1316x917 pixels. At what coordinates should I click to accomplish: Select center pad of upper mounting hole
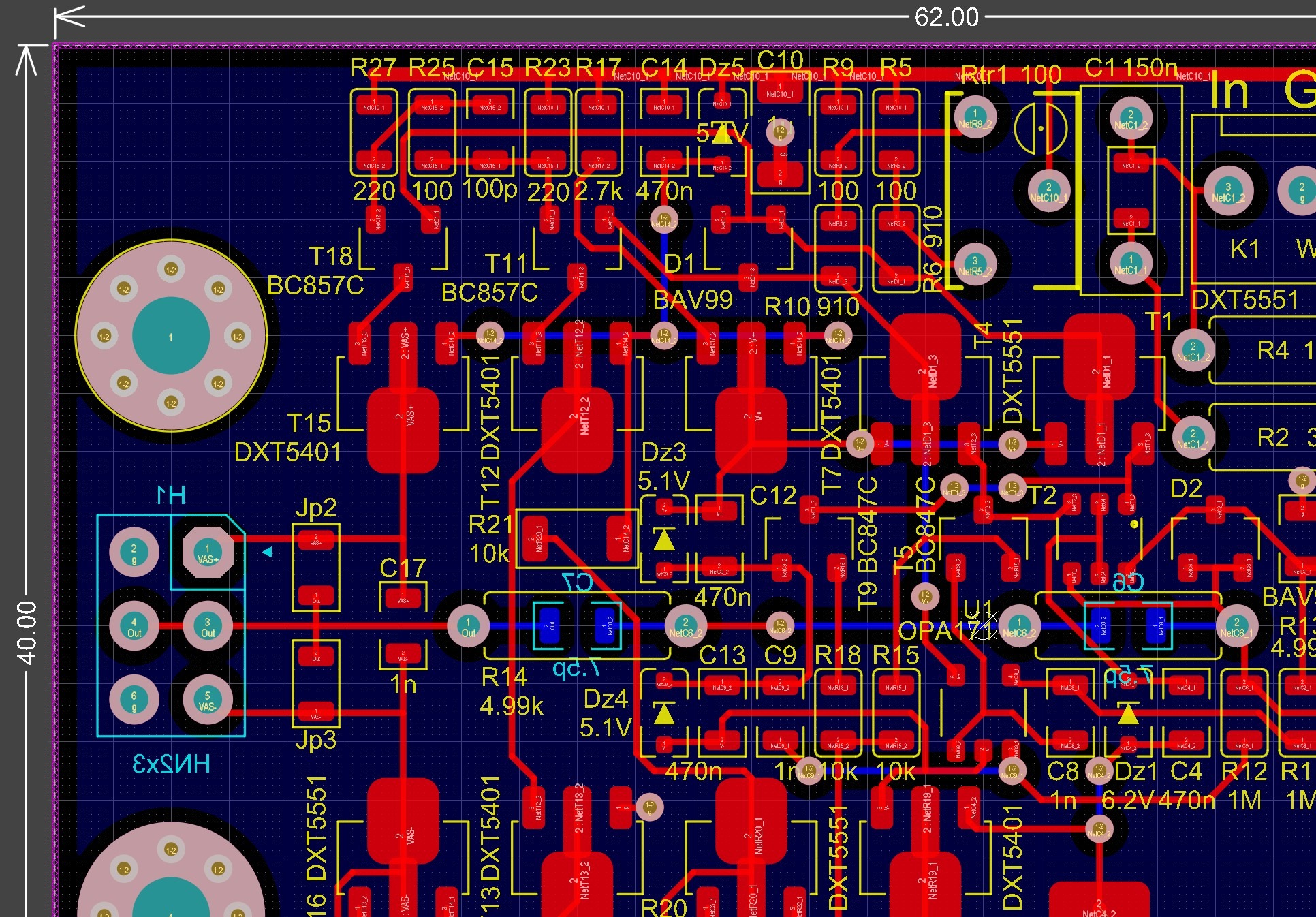pos(170,336)
